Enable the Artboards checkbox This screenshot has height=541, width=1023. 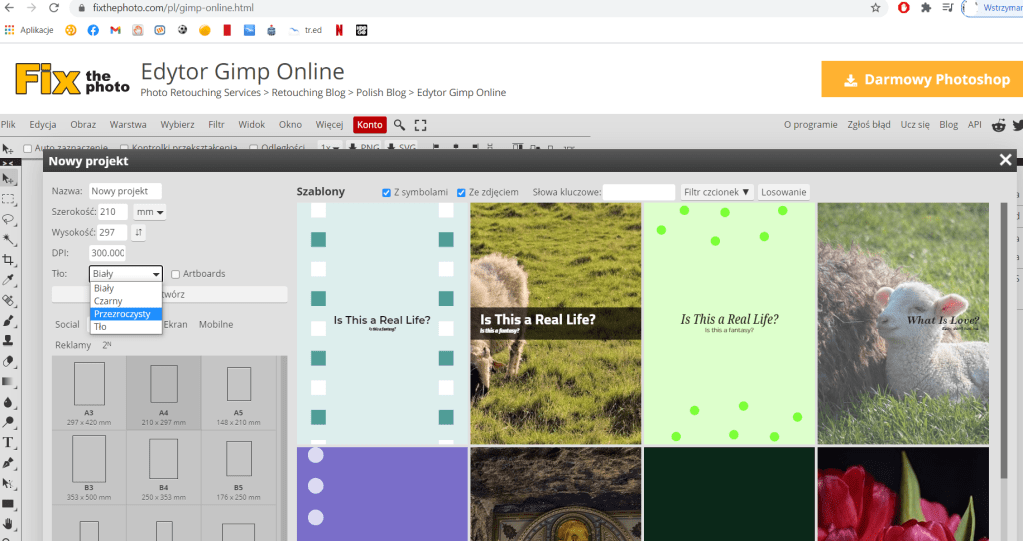(x=176, y=274)
